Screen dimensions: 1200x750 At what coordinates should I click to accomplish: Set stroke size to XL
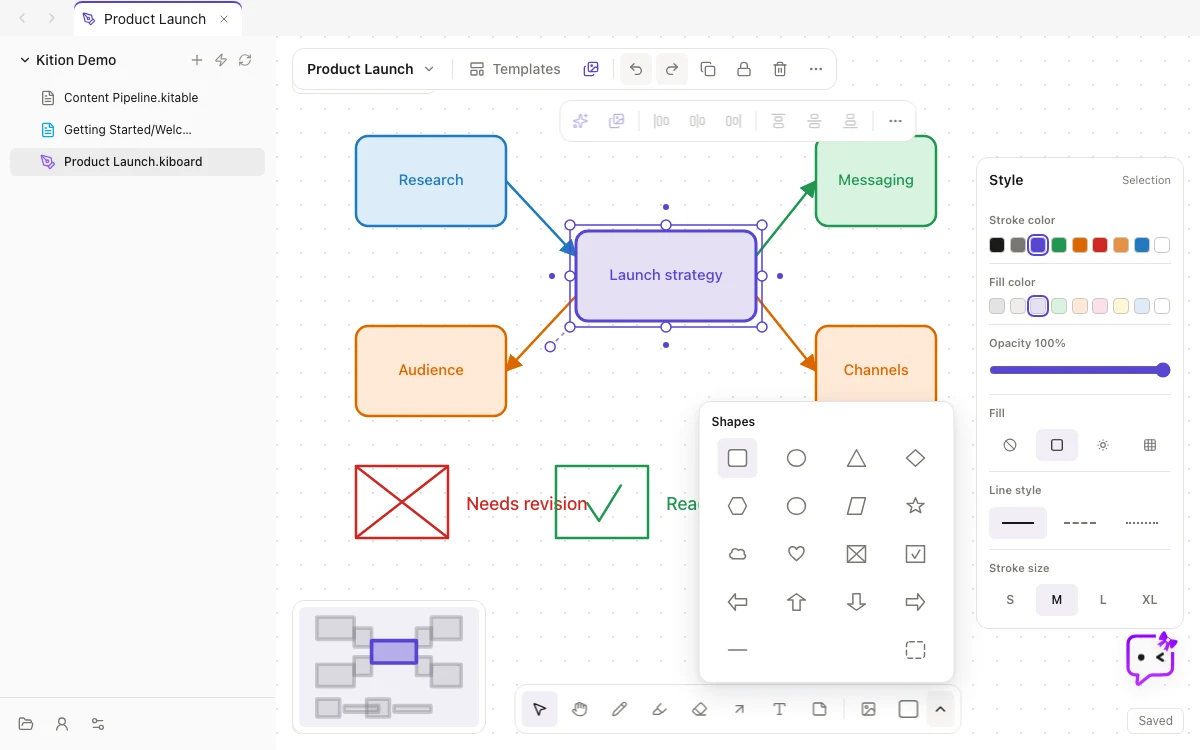click(x=1150, y=600)
